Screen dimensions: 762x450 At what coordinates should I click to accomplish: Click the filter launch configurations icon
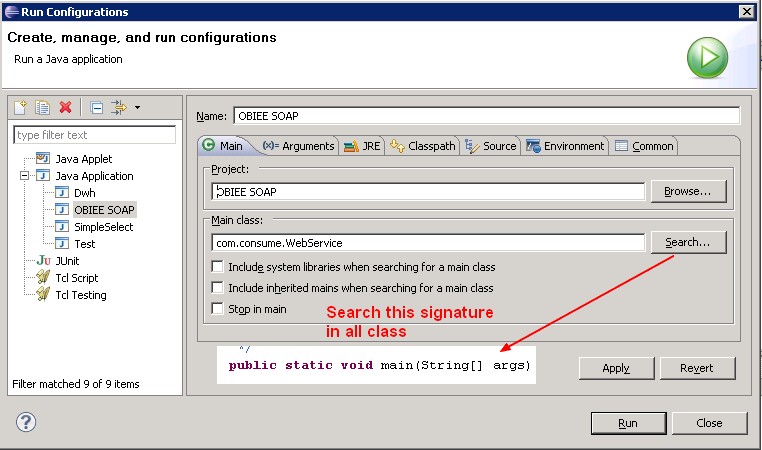tap(118, 108)
